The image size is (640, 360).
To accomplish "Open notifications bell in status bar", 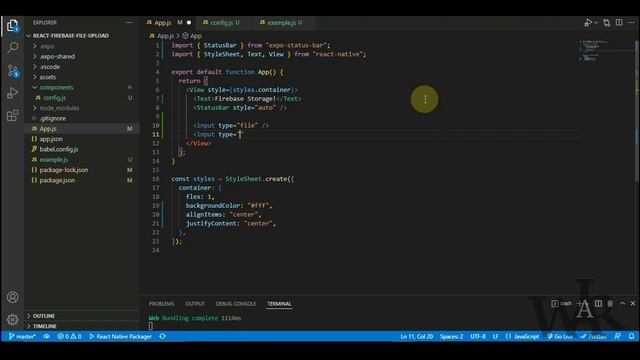I will (x=631, y=336).
